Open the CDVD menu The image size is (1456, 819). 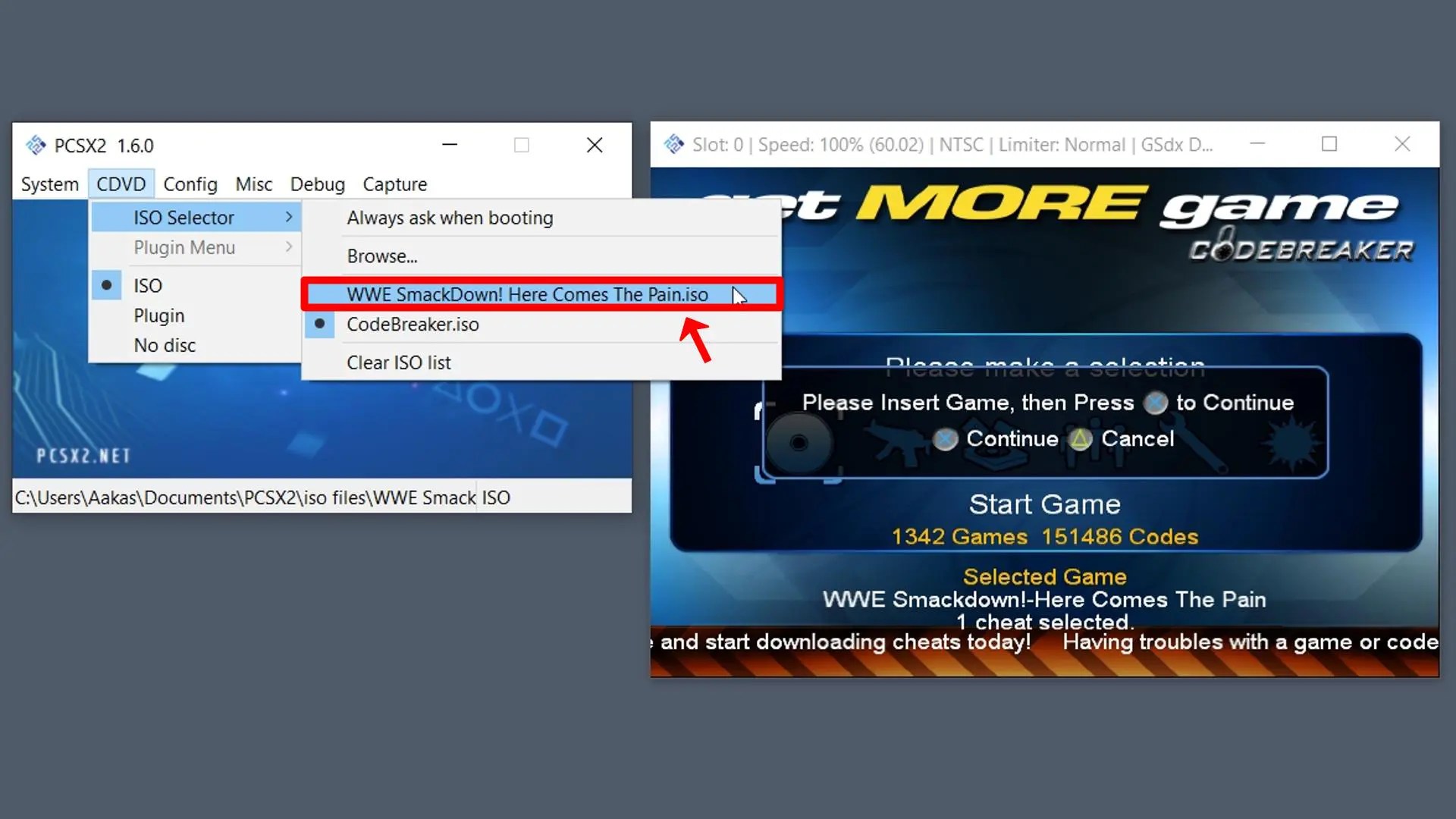coord(121,184)
